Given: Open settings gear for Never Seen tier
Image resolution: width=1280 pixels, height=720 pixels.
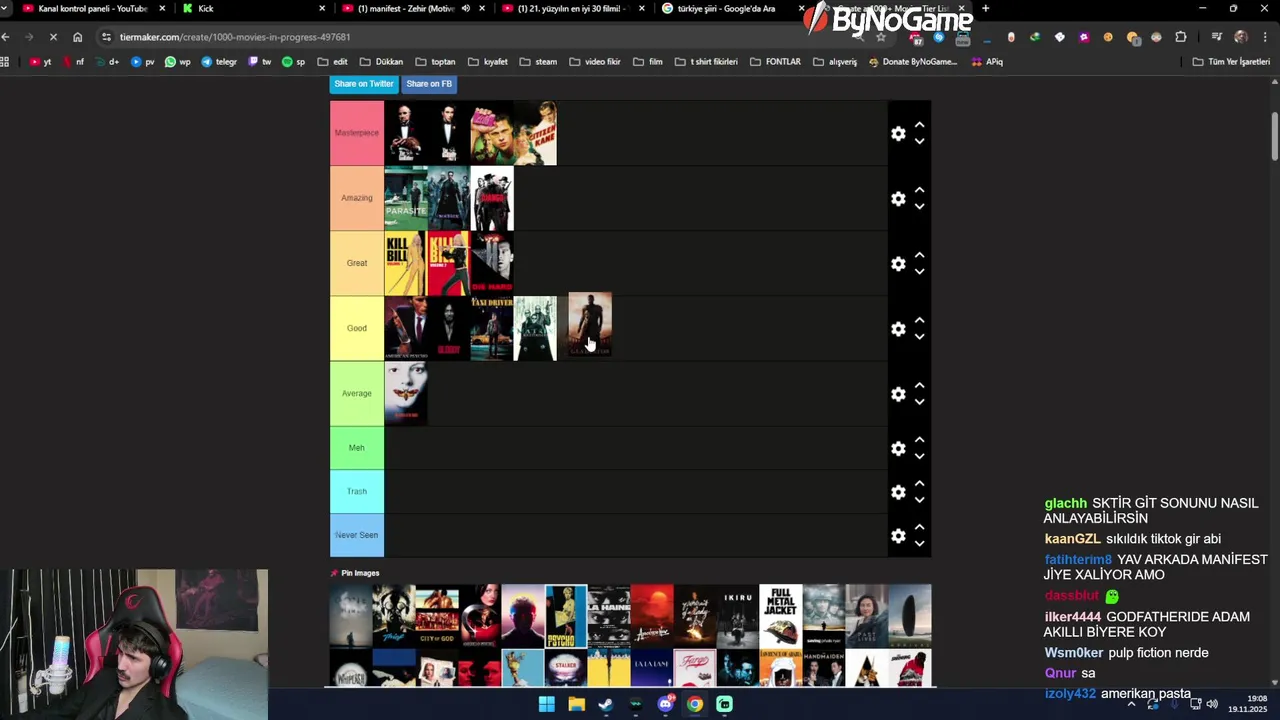Looking at the screenshot, I should click(x=898, y=536).
